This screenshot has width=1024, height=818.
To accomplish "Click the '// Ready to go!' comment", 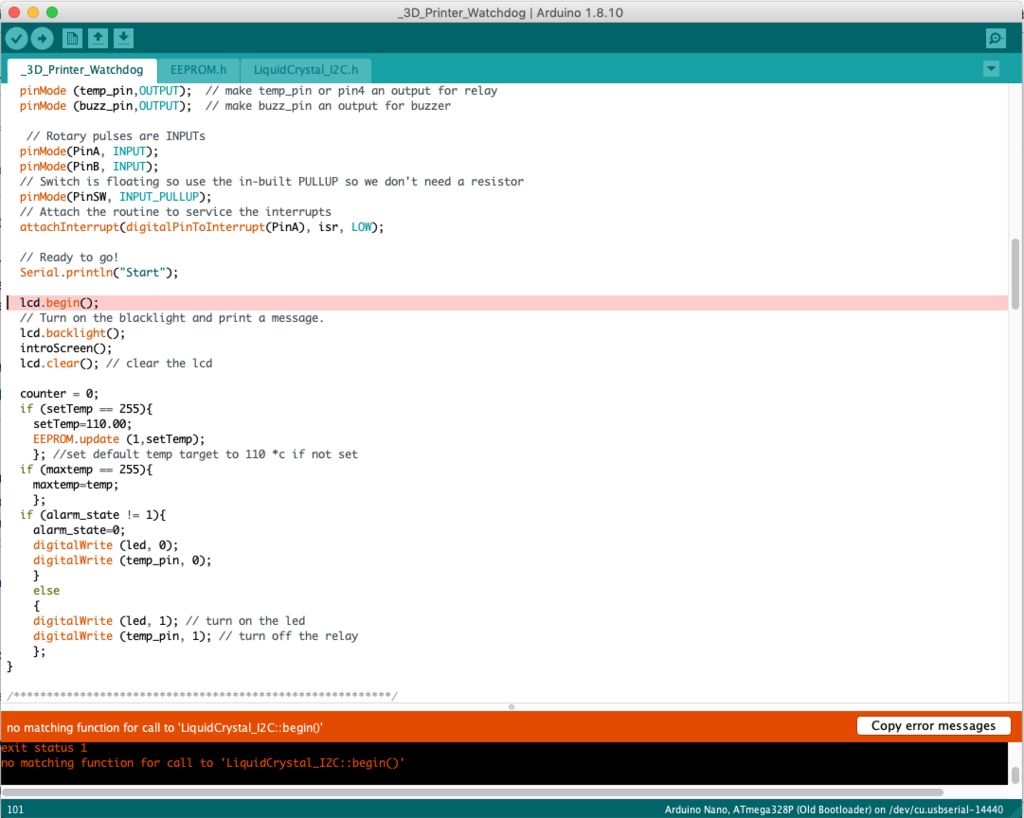I will [x=69, y=257].
